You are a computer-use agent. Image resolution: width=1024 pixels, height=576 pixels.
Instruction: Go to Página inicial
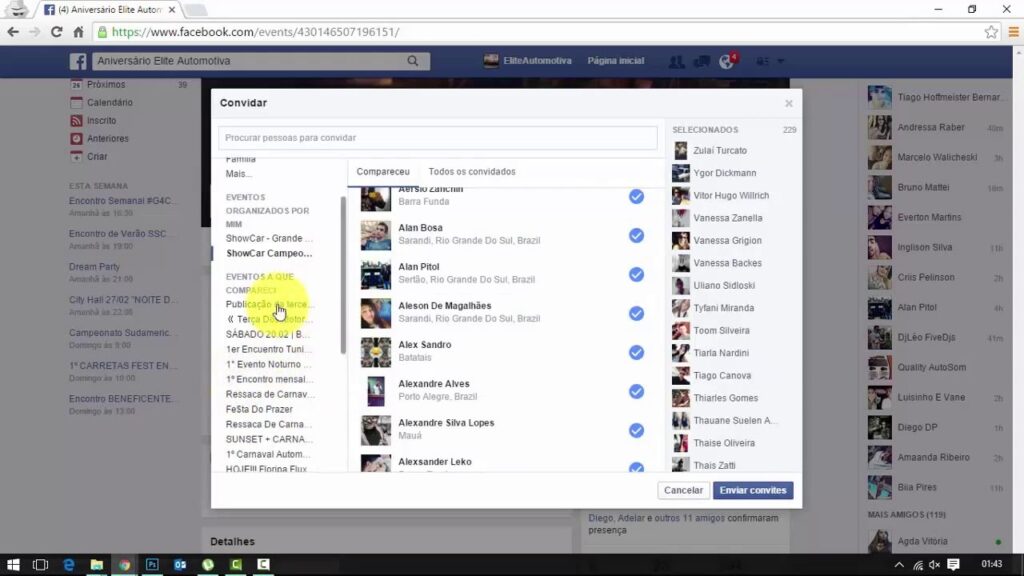click(x=615, y=61)
